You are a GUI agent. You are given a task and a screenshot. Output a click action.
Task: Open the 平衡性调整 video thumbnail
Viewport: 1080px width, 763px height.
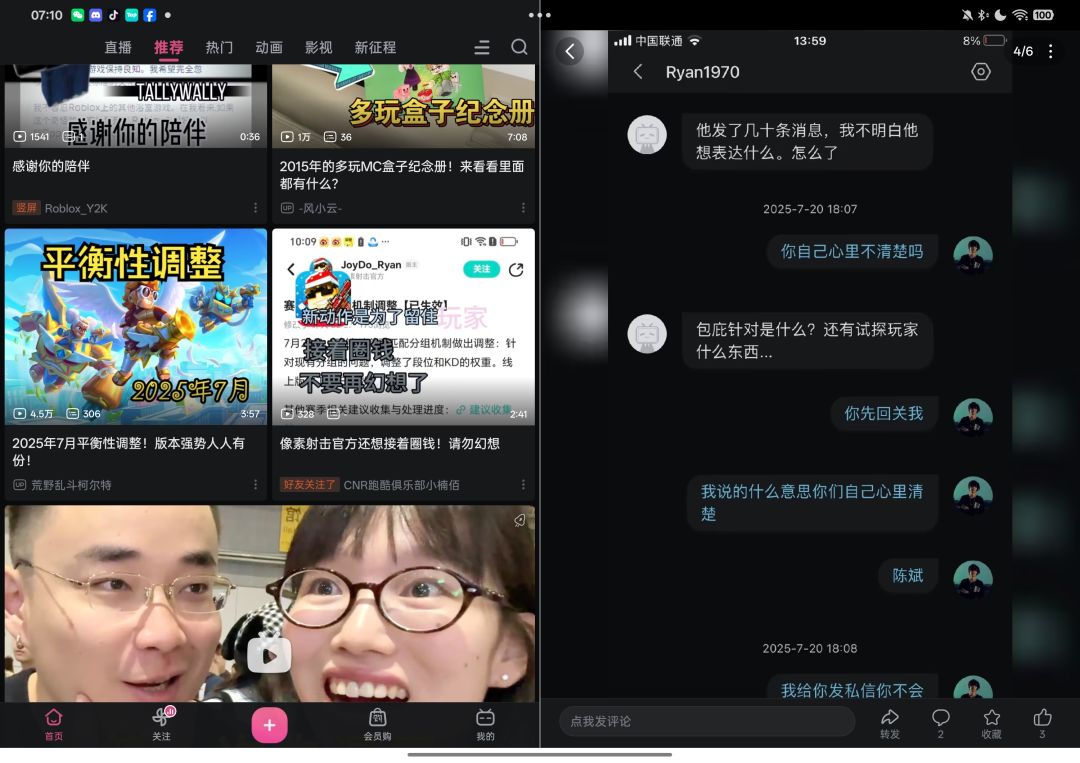tap(136, 326)
